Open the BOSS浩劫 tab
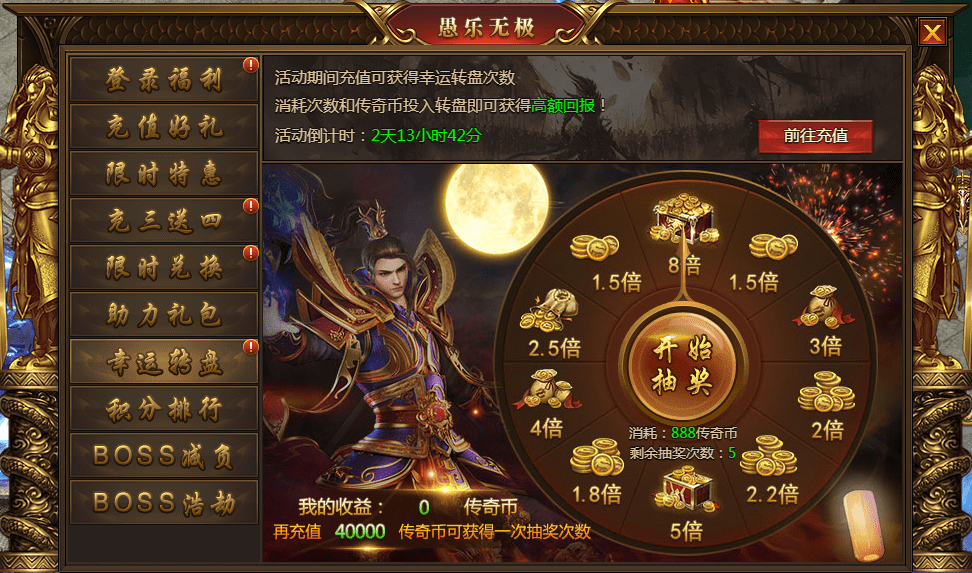Image resolution: width=972 pixels, height=573 pixels. pyautogui.click(x=164, y=502)
